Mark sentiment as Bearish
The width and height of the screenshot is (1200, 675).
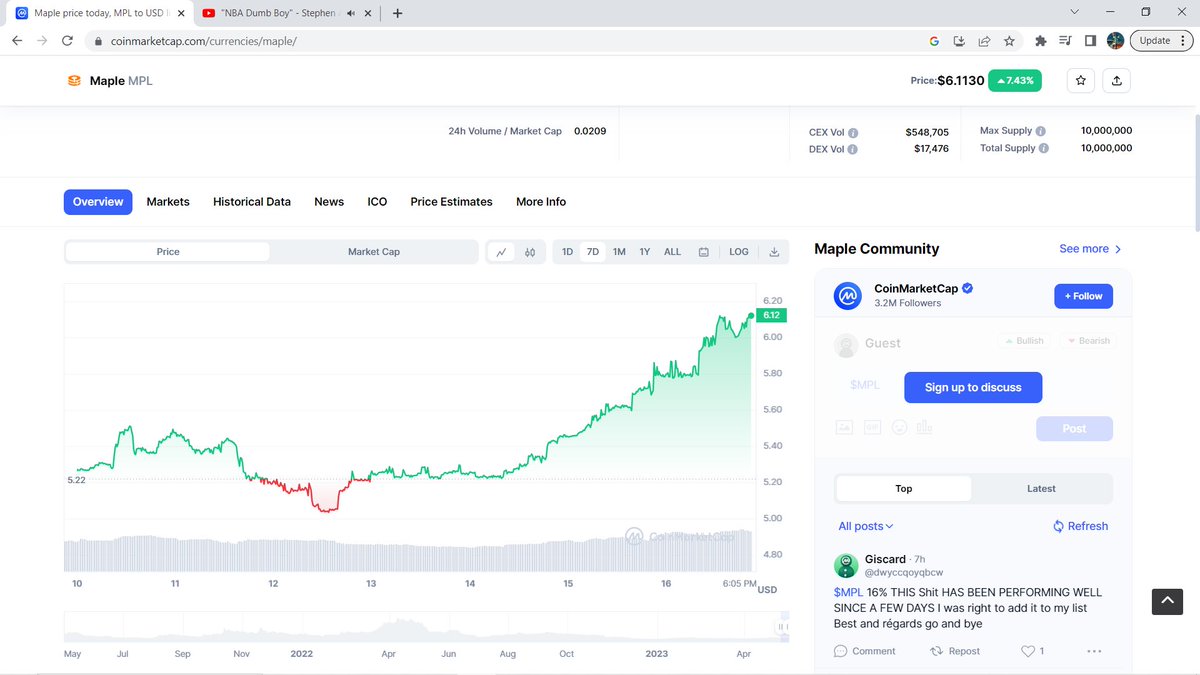[x=1088, y=341]
